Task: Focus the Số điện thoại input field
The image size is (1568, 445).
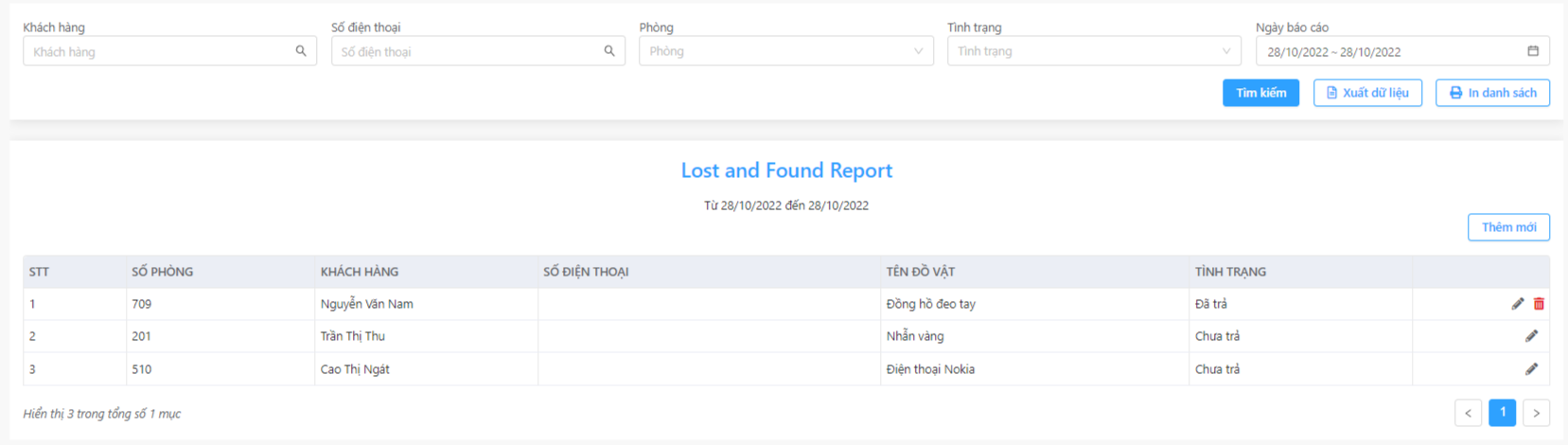Action: point(478,51)
